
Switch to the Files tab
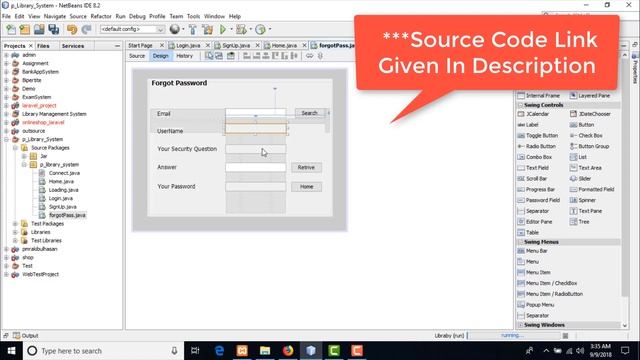[43, 46]
